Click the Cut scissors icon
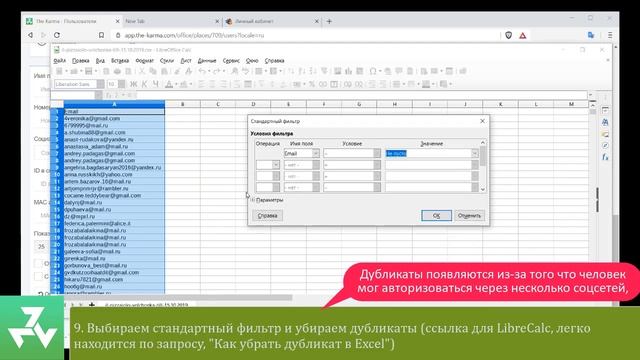 (x=142, y=71)
